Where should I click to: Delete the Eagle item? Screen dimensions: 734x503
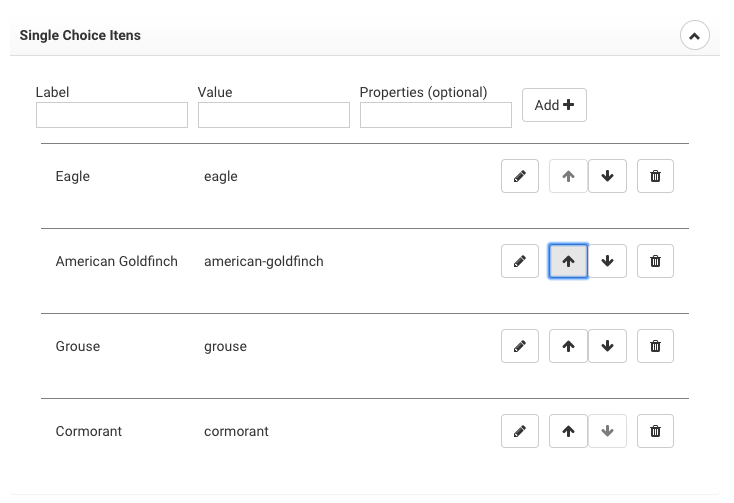(x=655, y=176)
